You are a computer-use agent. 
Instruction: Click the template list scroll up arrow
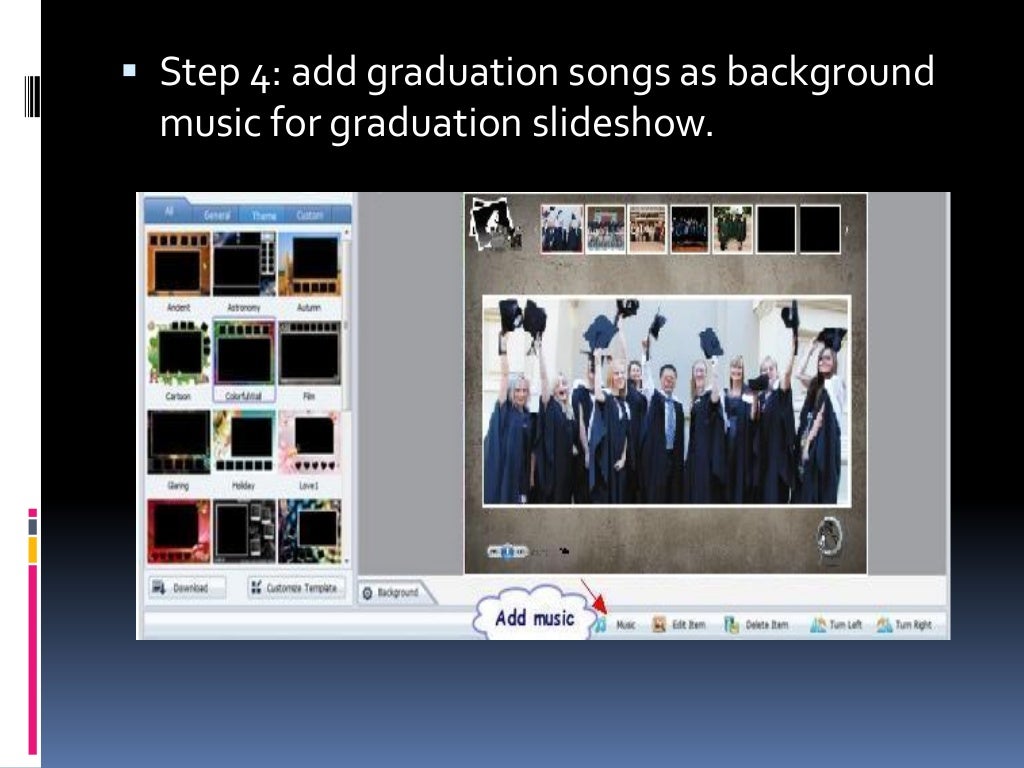point(346,232)
